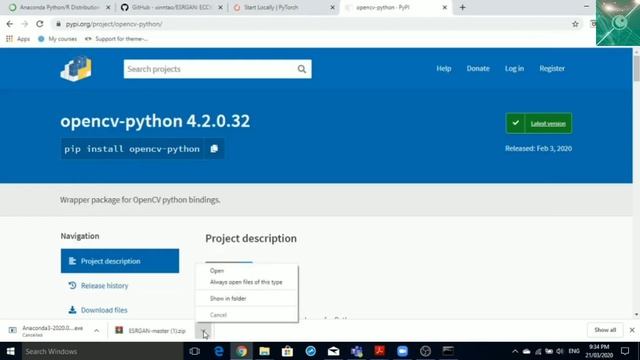Open File Explorer from the taskbar
The height and width of the screenshot is (360, 640).
click(x=264, y=351)
